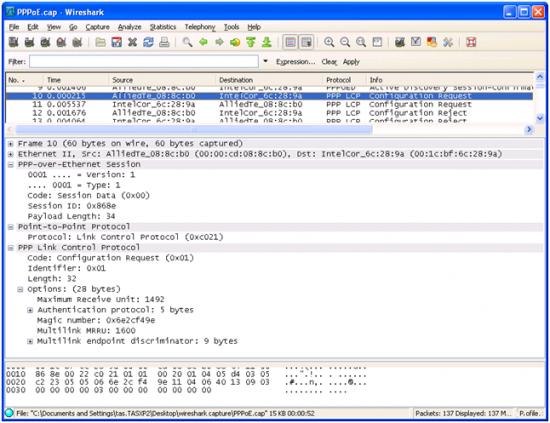Expand the Frame 10 tree node
The height and width of the screenshot is (423, 550).
(11, 144)
